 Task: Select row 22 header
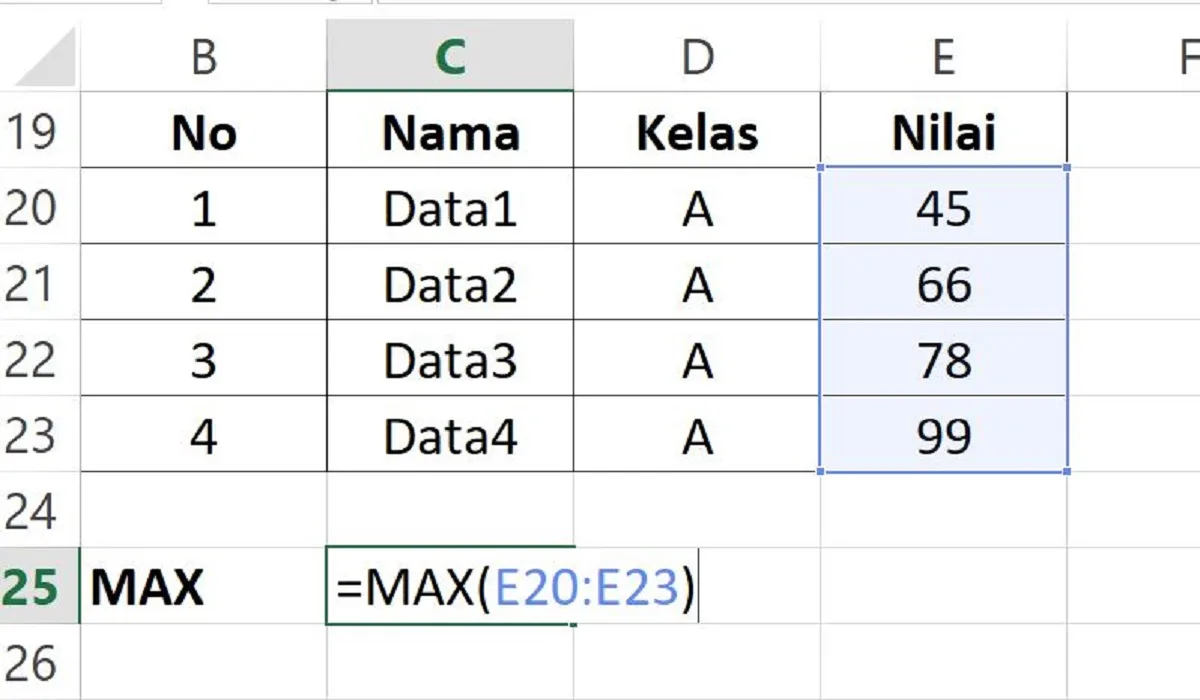pos(40,359)
